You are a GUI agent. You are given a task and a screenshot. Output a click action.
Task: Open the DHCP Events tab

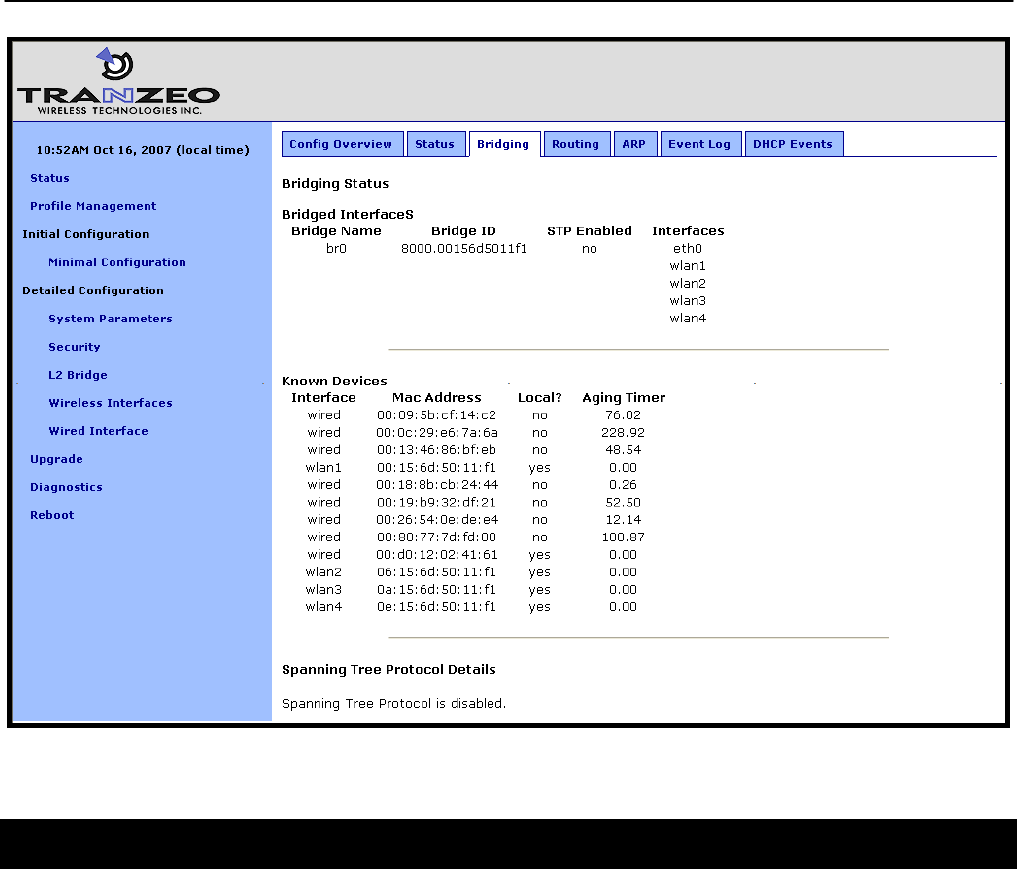[794, 144]
